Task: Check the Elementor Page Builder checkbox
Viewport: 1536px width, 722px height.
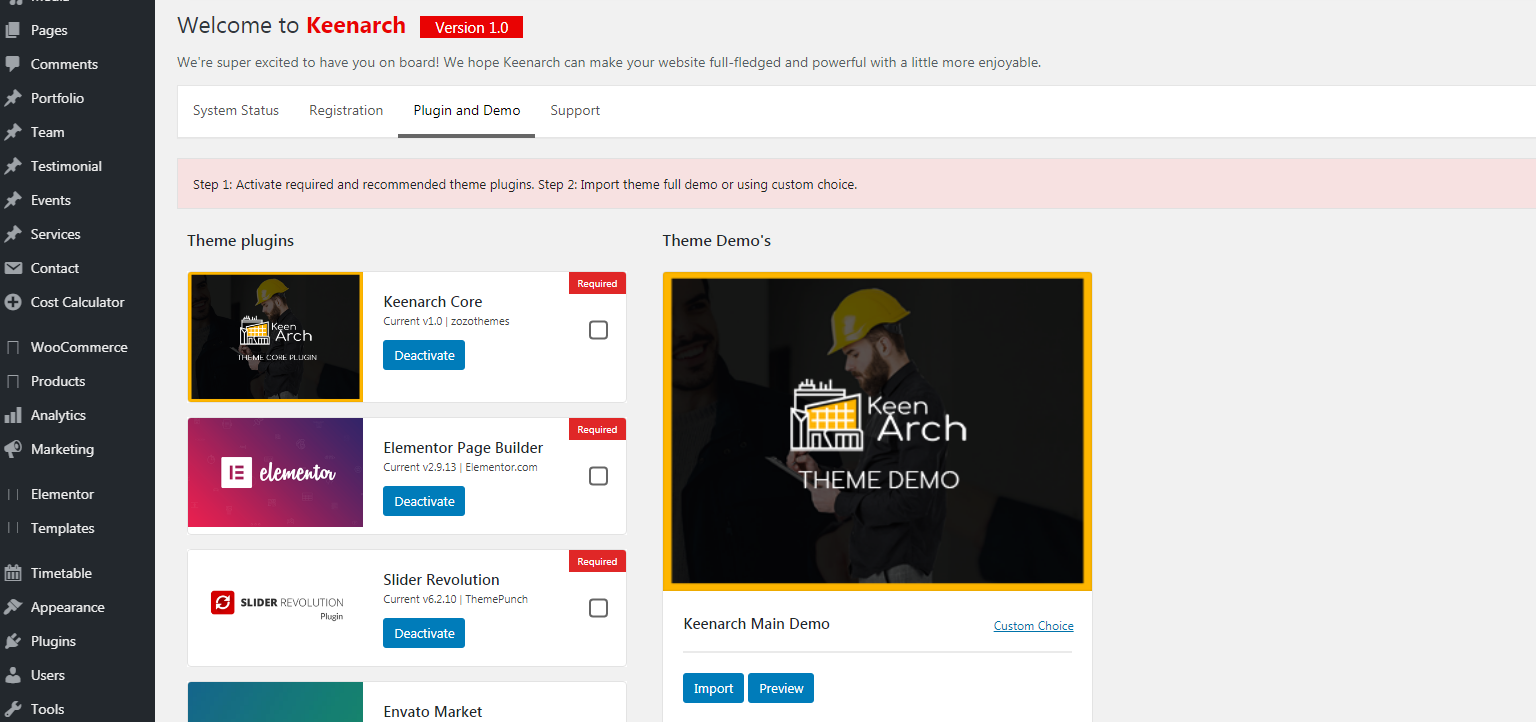Action: coord(598,476)
